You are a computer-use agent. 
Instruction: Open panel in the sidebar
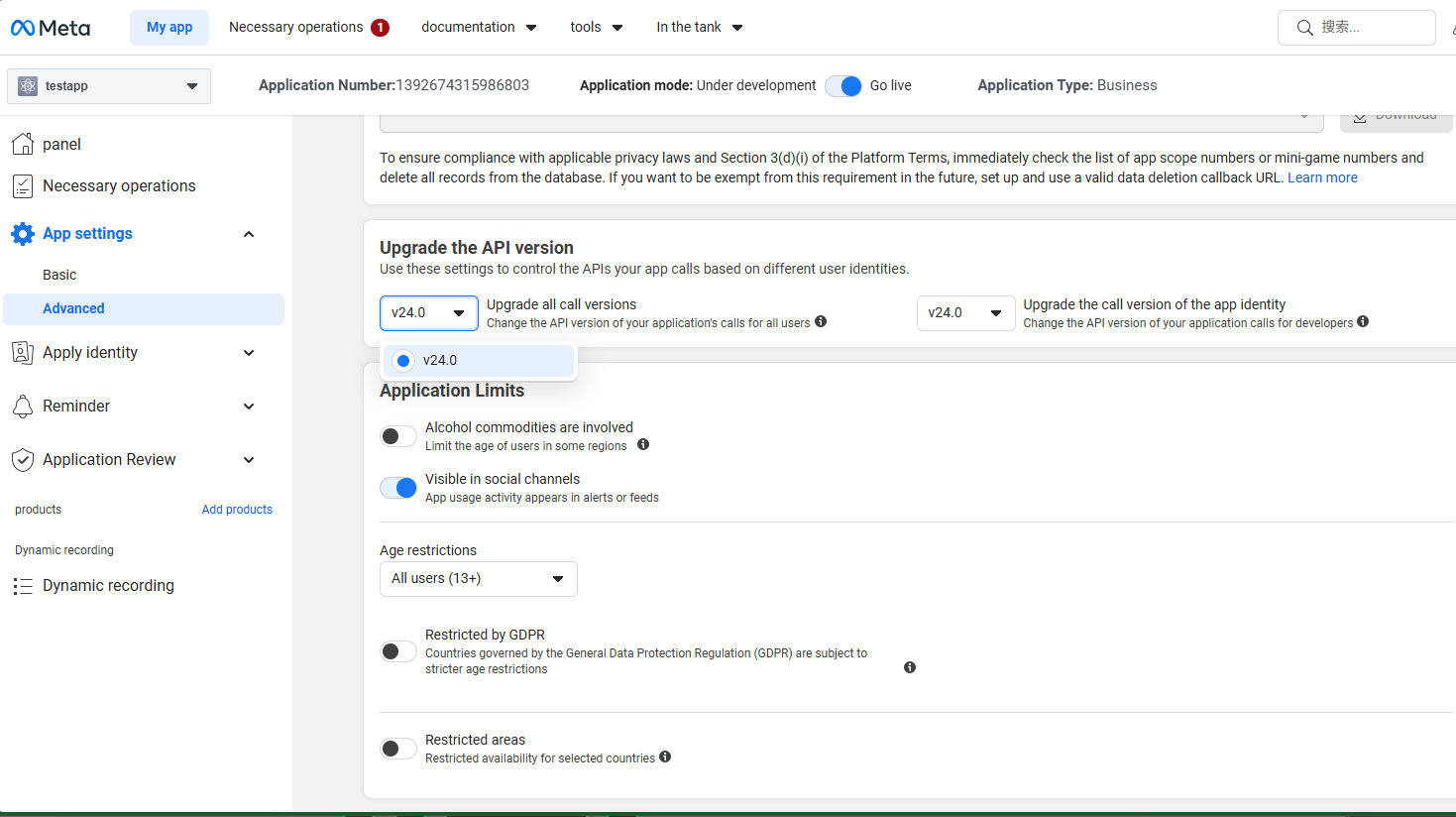tap(61, 145)
